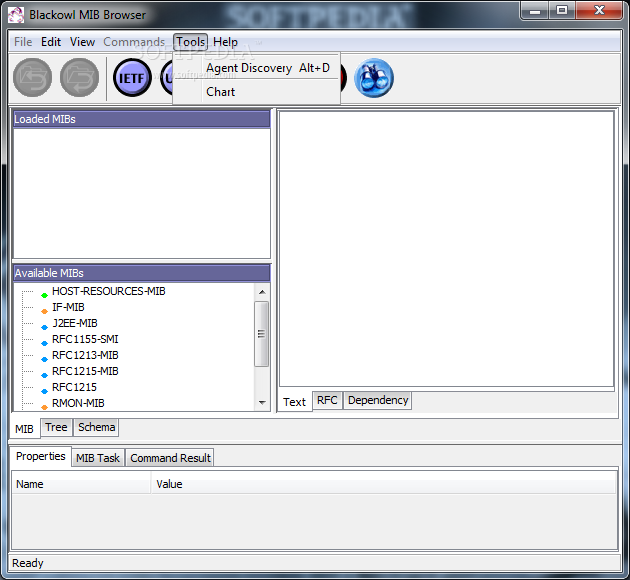The height and width of the screenshot is (580, 630).
Task: Select the Text tab
Action: (295, 402)
